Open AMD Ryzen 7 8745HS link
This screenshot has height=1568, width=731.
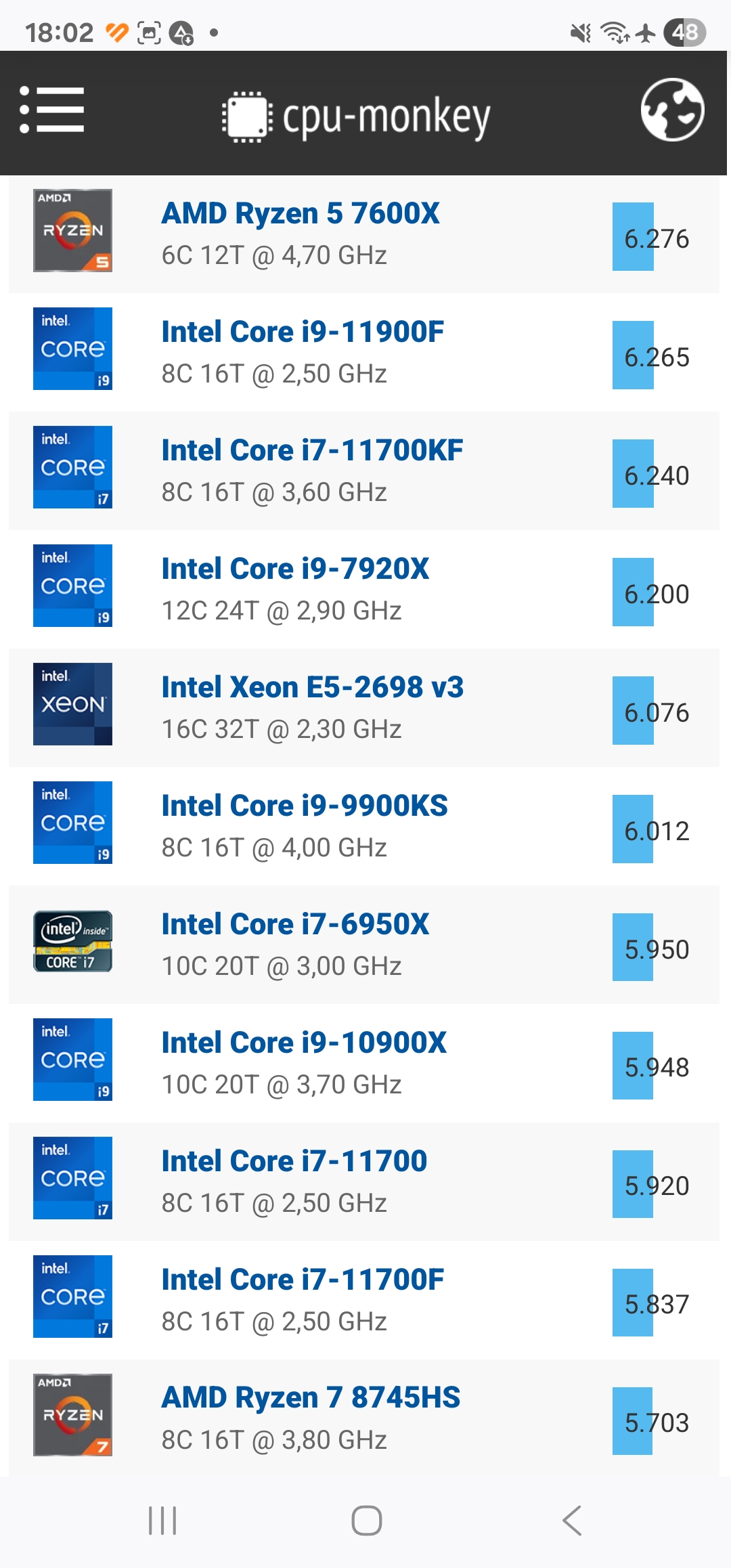tap(311, 1397)
